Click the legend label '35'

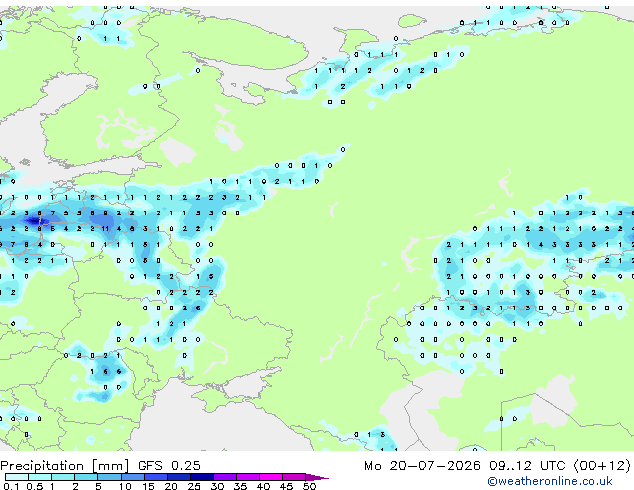241,486
